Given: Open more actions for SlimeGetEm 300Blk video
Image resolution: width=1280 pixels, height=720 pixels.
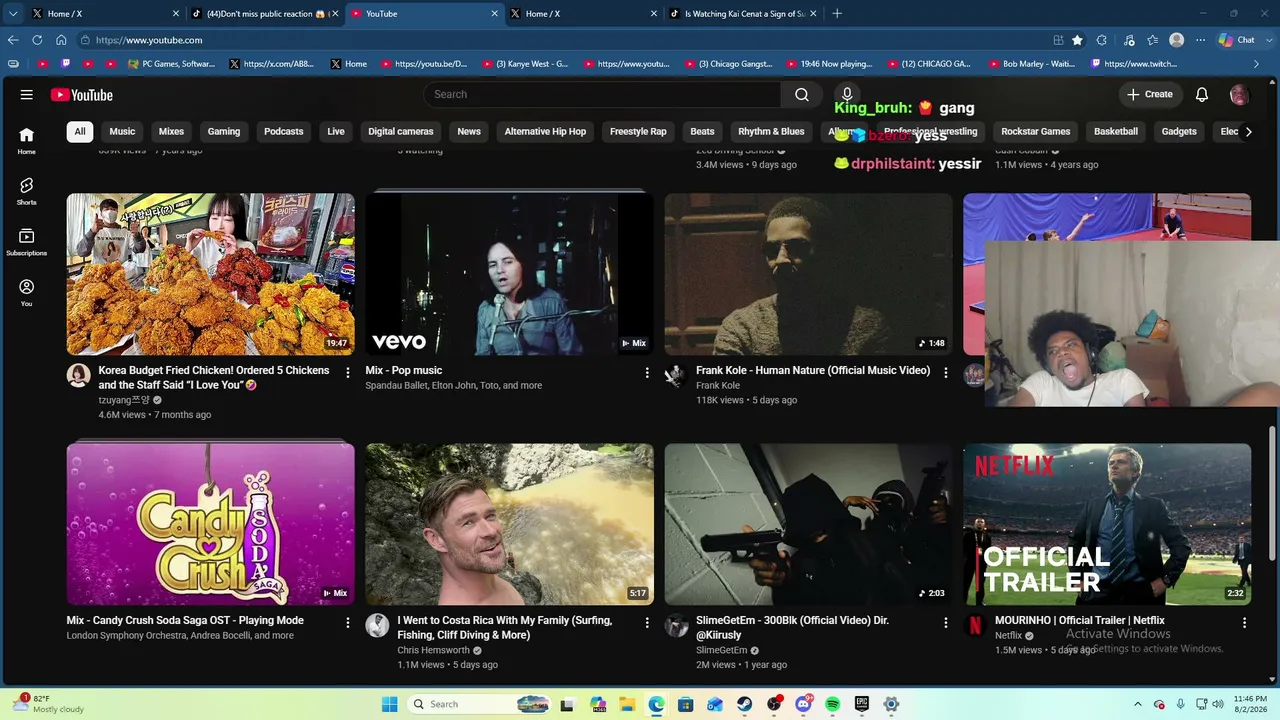Looking at the screenshot, I should coord(946,623).
